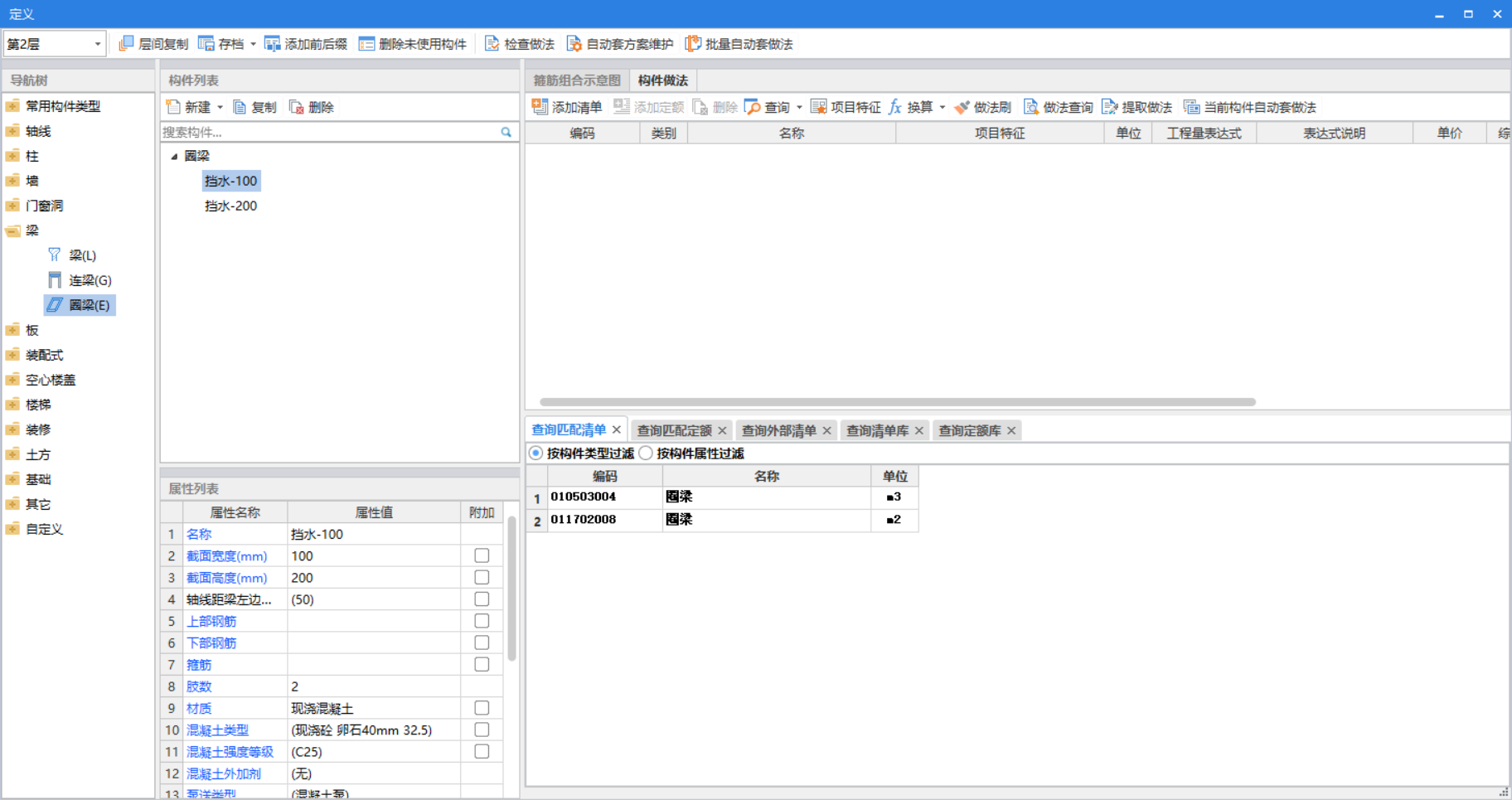The width and height of the screenshot is (1512, 800).
Task: Open the 存档 dropdown arrow
Action: 253,44
